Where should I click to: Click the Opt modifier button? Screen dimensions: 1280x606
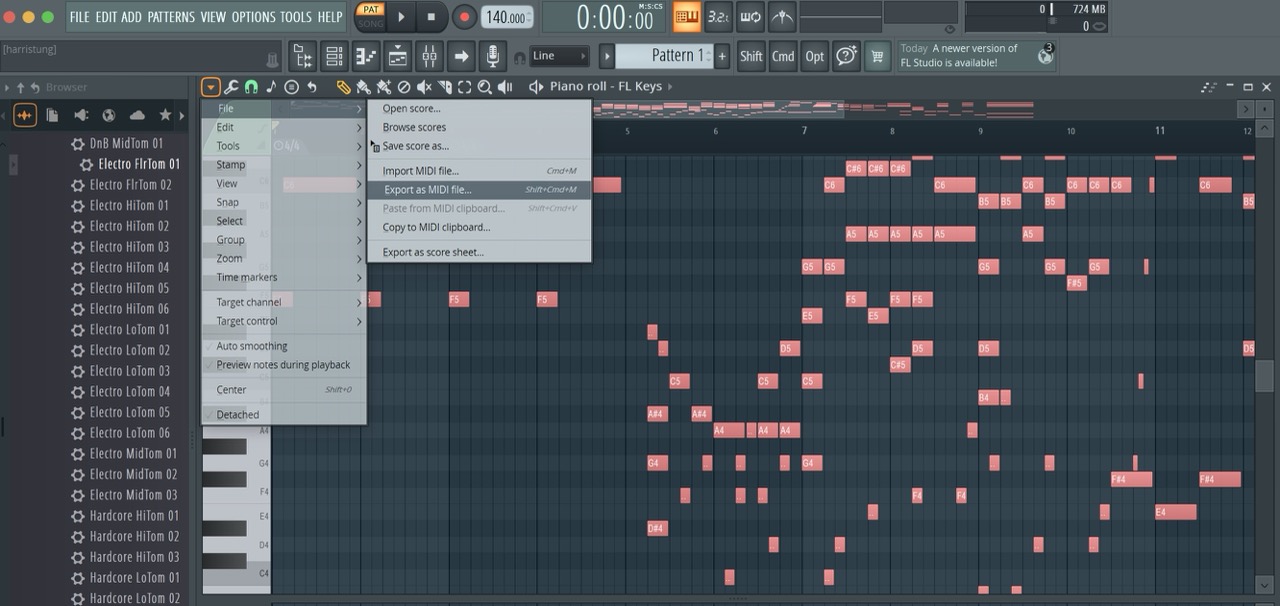(x=815, y=56)
